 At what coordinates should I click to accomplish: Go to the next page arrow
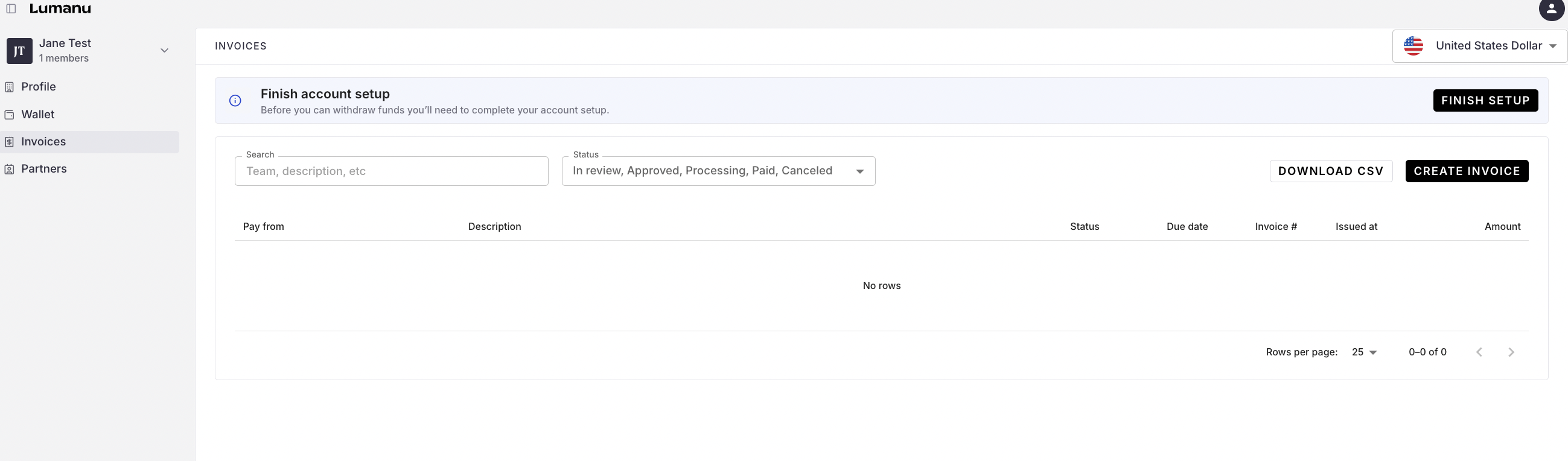(1511, 352)
